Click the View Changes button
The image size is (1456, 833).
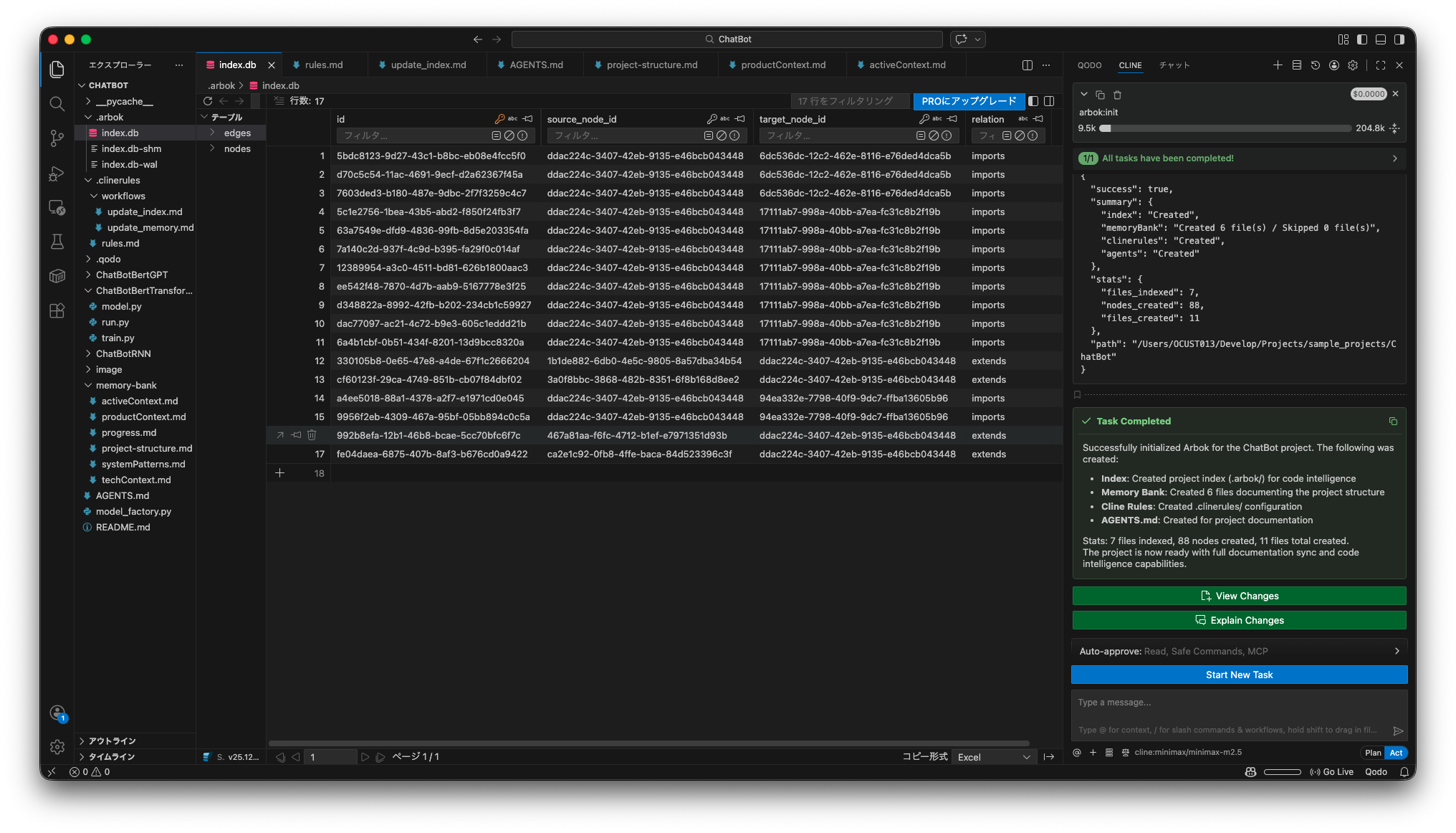point(1239,596)
